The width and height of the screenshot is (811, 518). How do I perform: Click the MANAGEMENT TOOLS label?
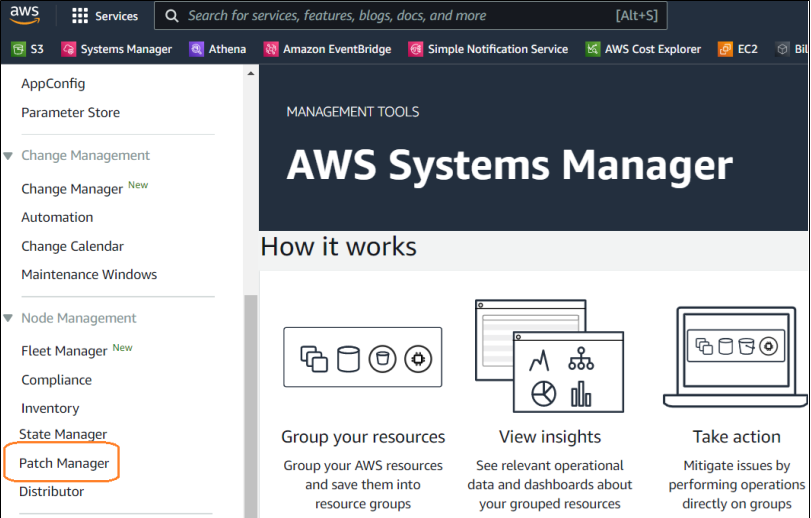pos(353,112)
